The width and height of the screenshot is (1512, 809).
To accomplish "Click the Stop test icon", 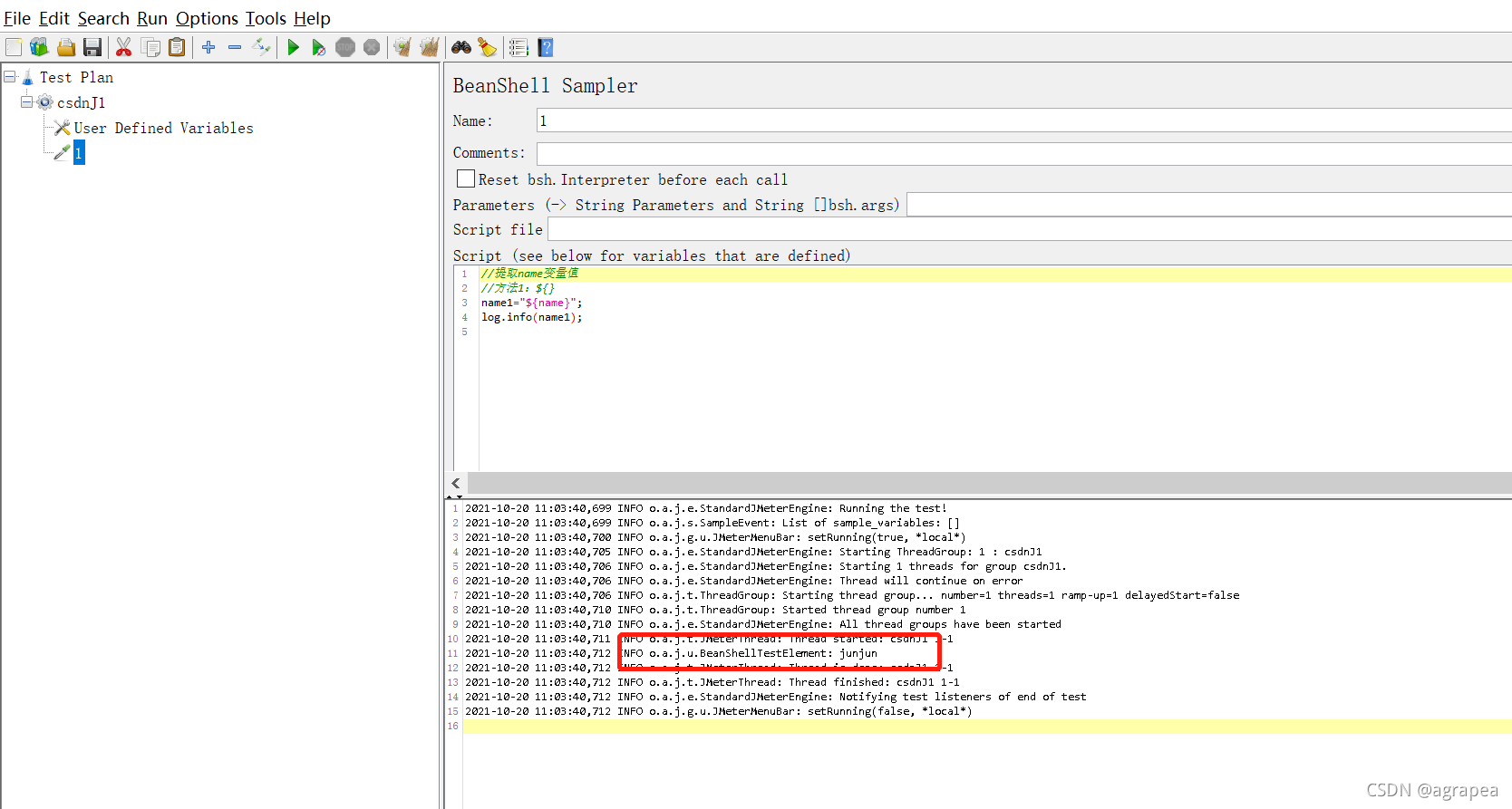I will [345, 47].
